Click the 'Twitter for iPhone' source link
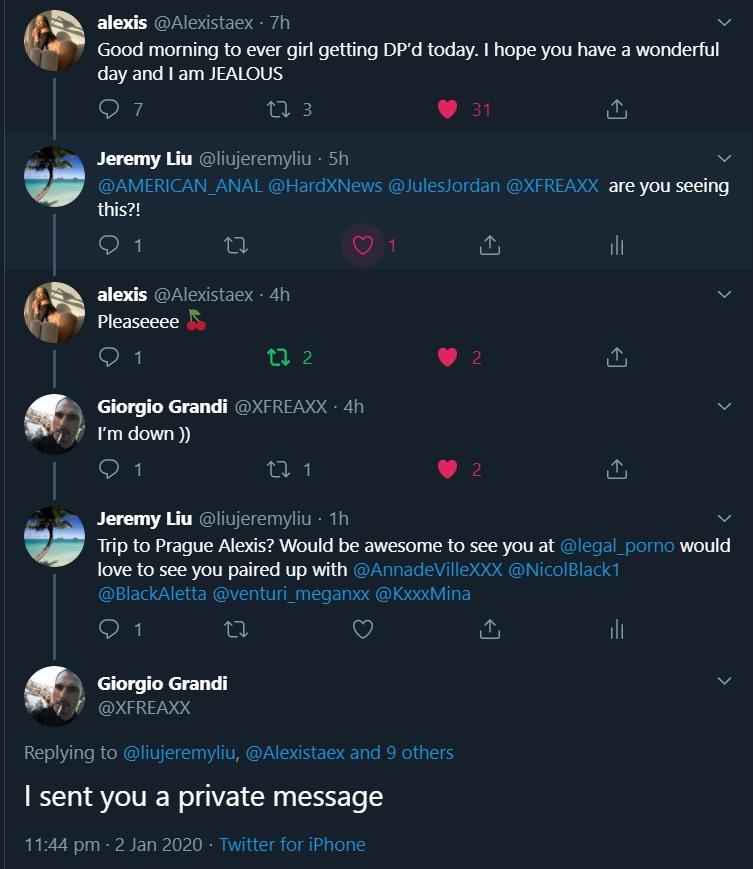Image resolution: width=753 pixels, height=869 pixels. [x=292, y=845]
